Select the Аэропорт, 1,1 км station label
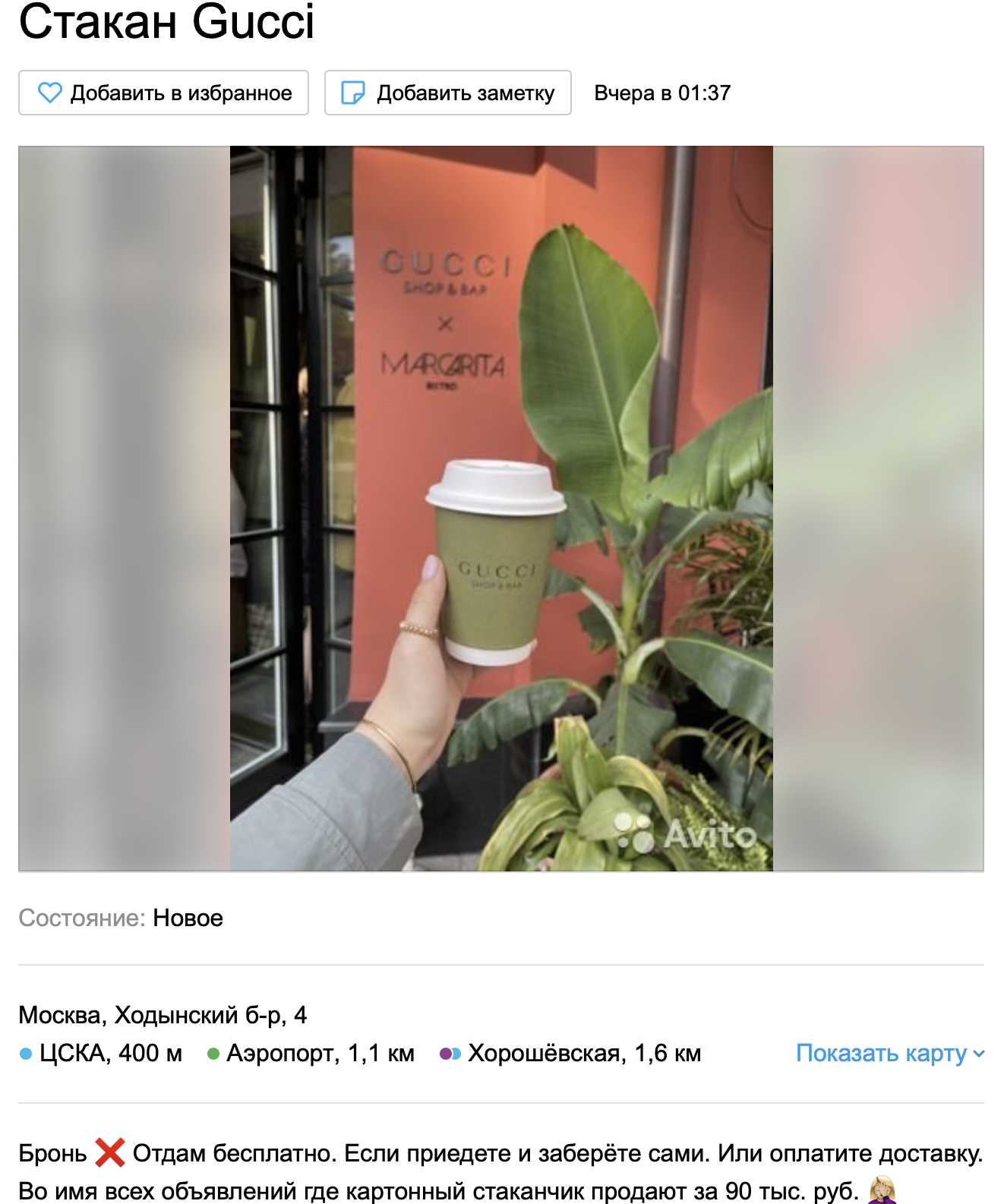The height and width of the screenshot is (1204, 1004). click(x=320, y=1053)
